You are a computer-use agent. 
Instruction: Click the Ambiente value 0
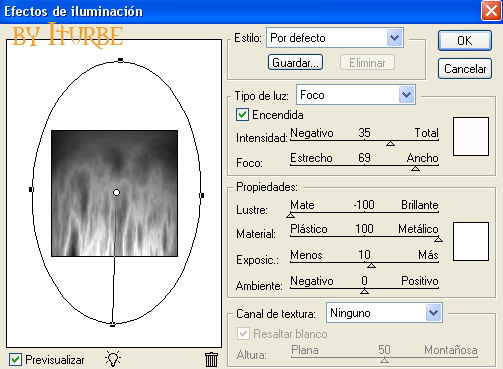[x=364, y=281]
